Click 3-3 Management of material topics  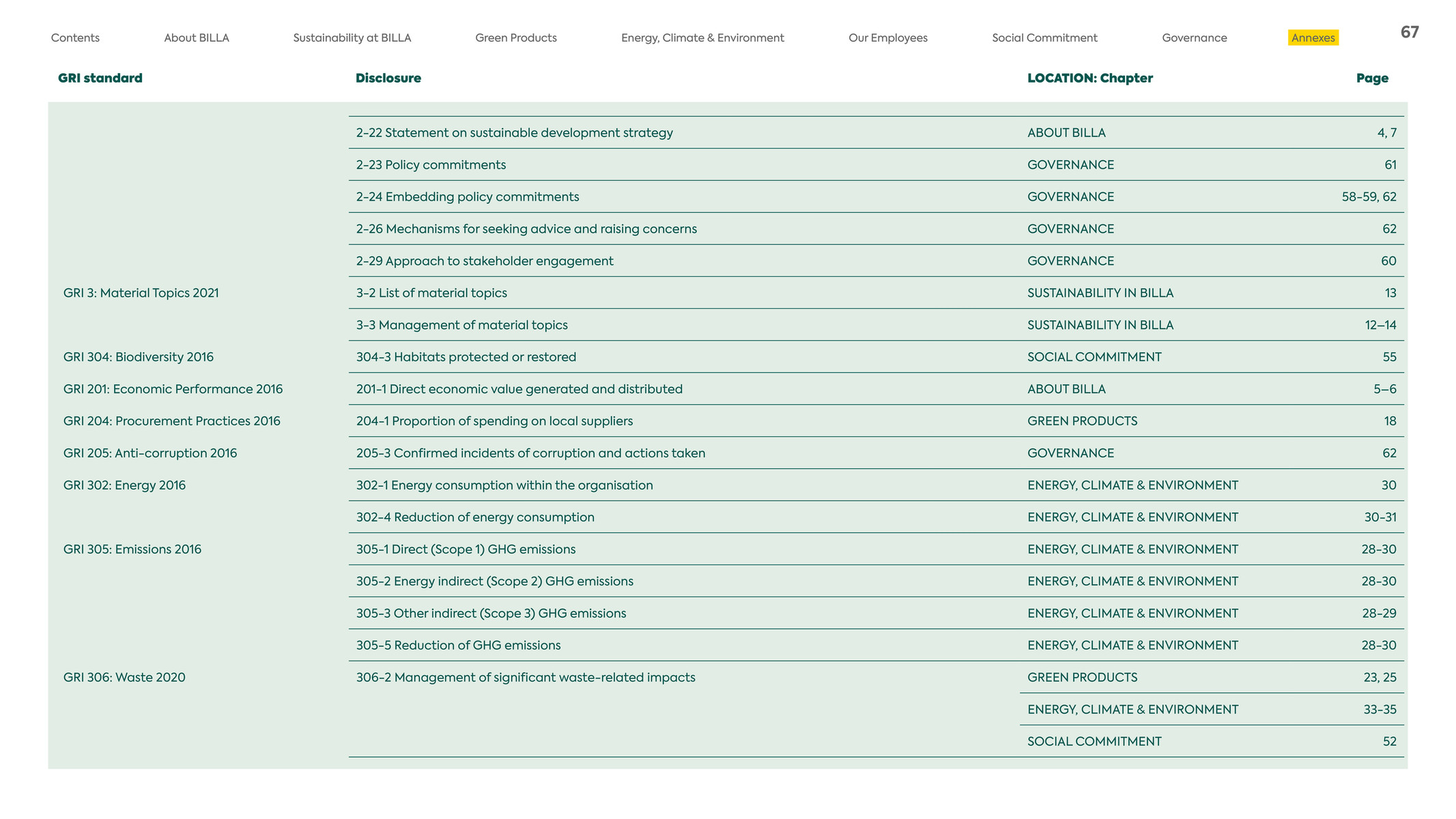(461, 325)
